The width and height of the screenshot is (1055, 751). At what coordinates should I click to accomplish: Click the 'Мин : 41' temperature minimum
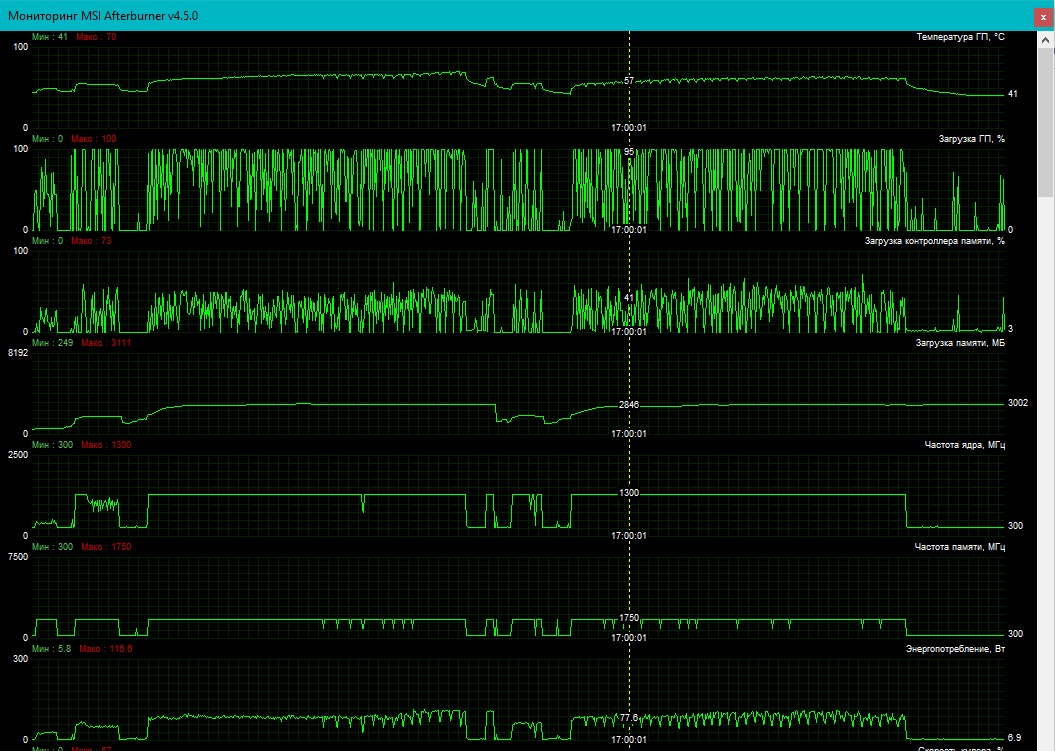(x=50, y=37)
